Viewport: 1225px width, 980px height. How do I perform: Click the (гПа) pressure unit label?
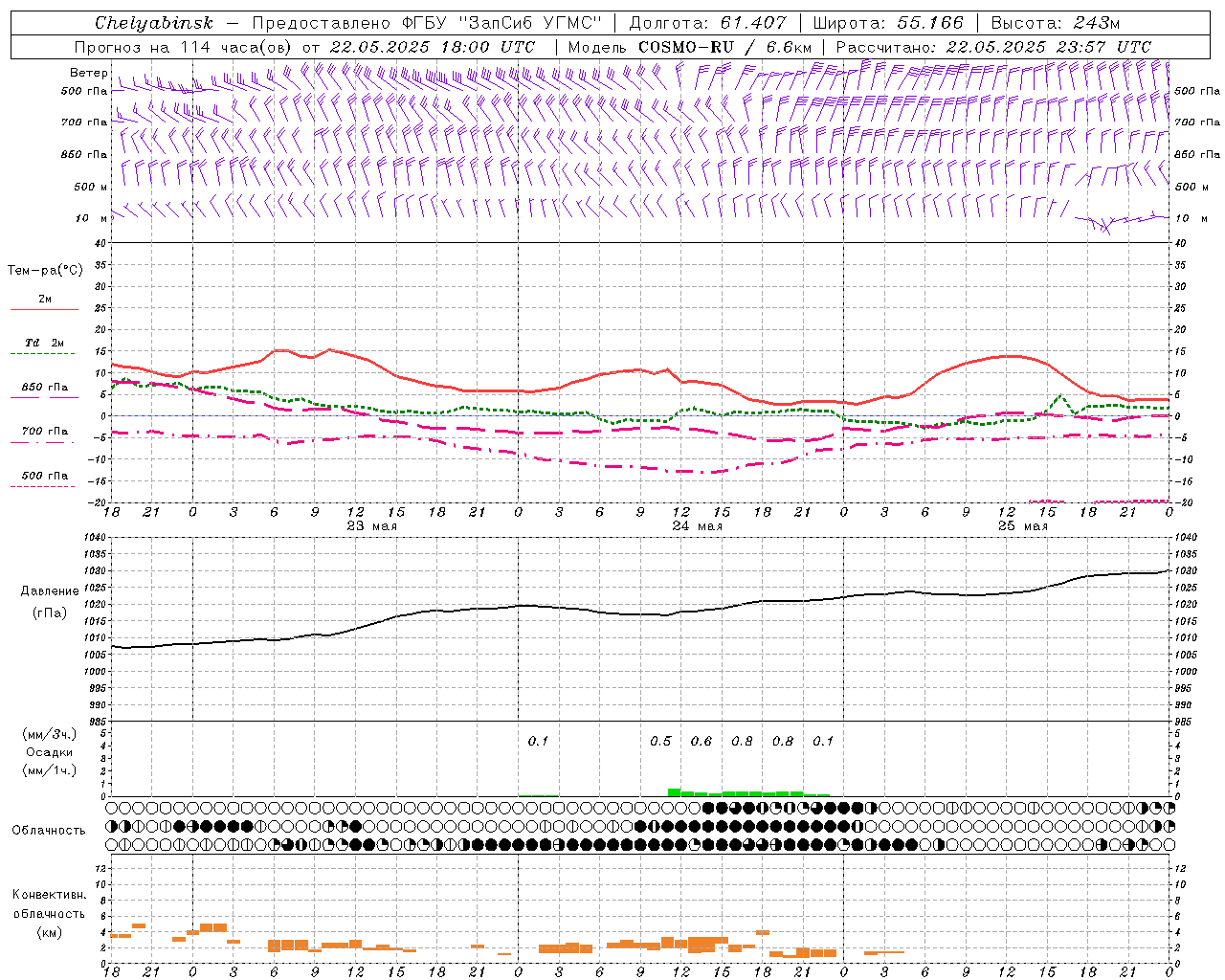[x=50, y=613]
